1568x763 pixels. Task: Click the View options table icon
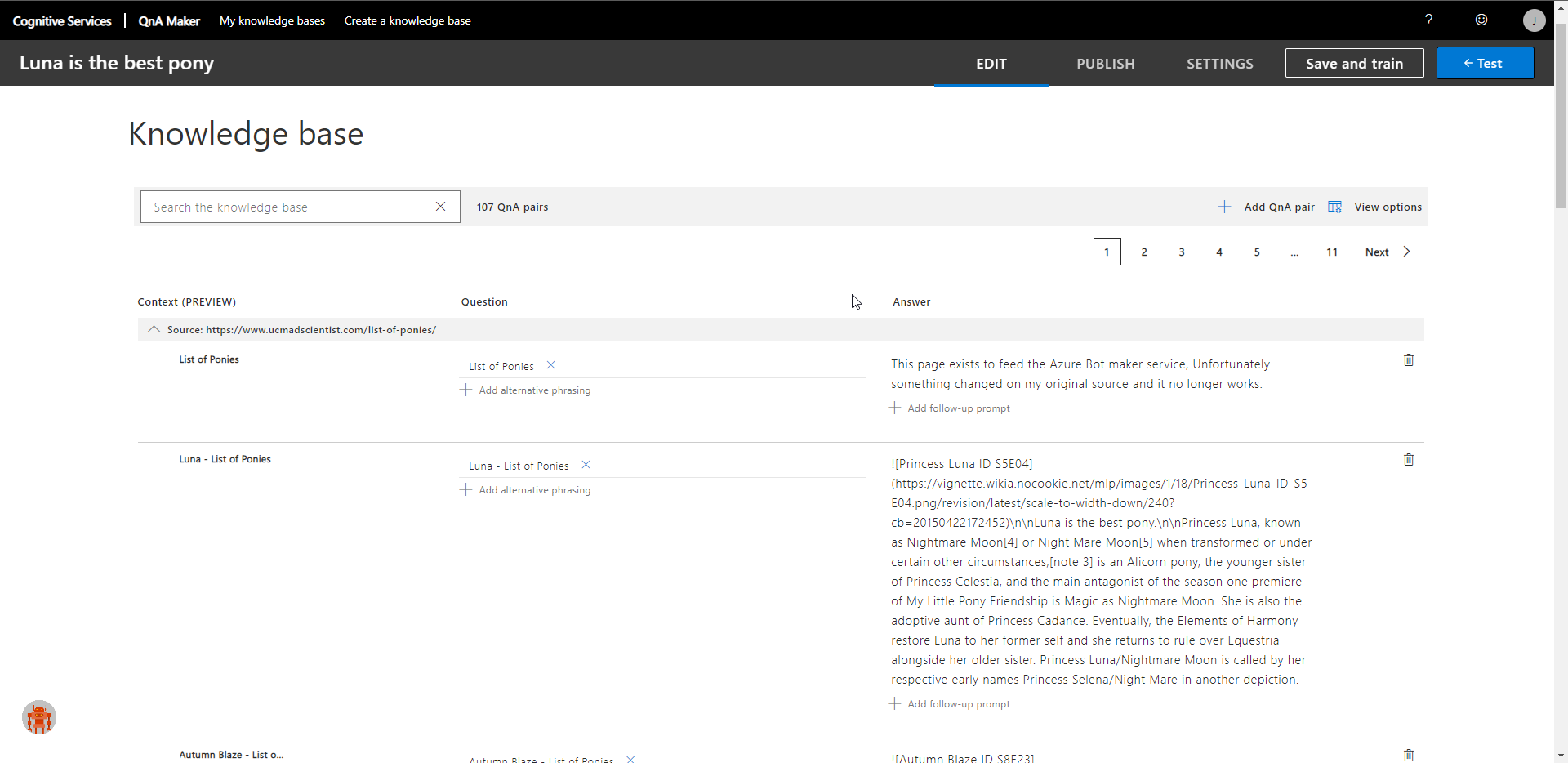1334,207
